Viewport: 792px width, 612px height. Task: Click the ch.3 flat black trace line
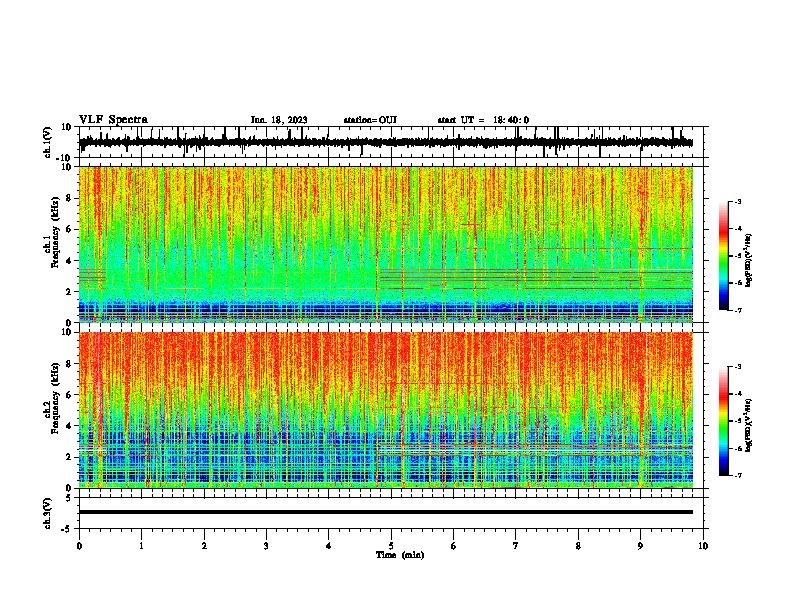click(x=385, y=512)
